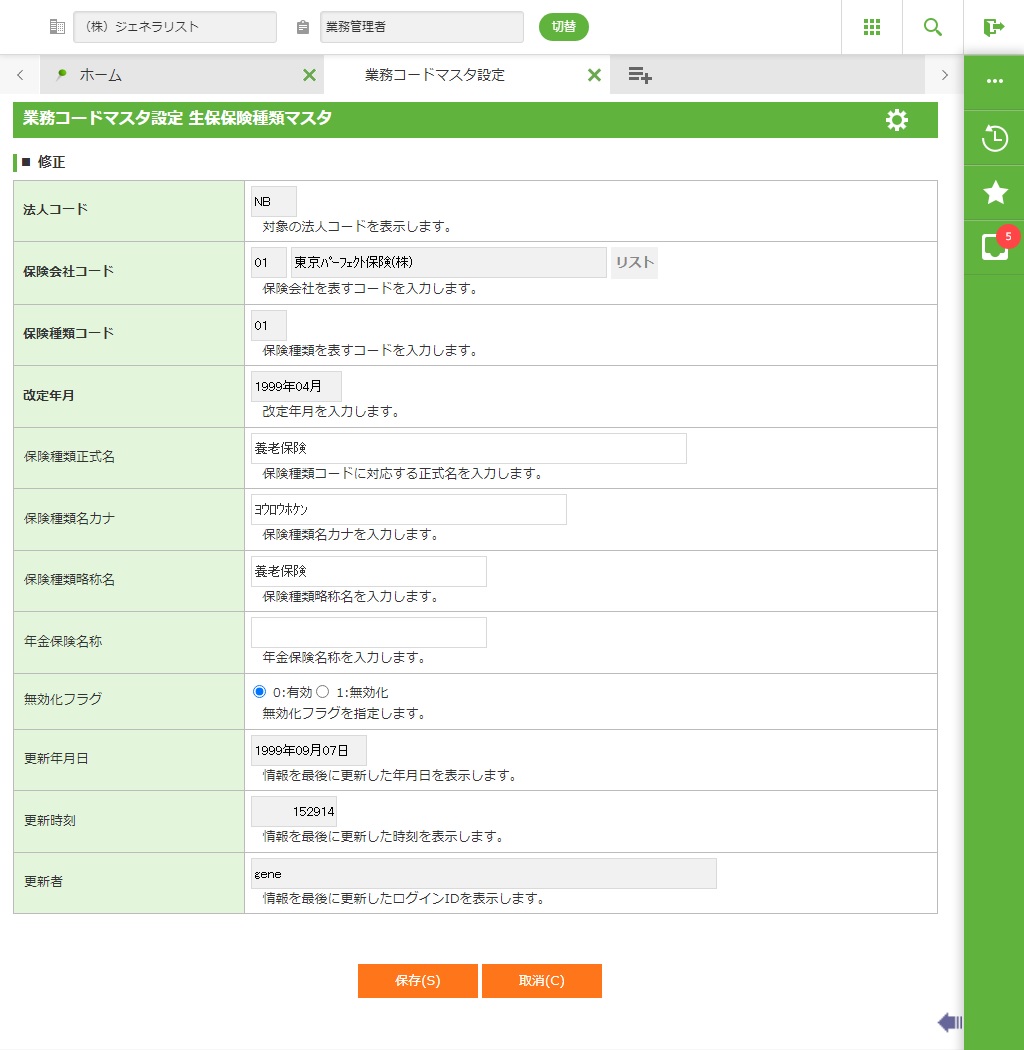
Task: Open the history clock icon in sidebar
Action: [x=994, y=138]
